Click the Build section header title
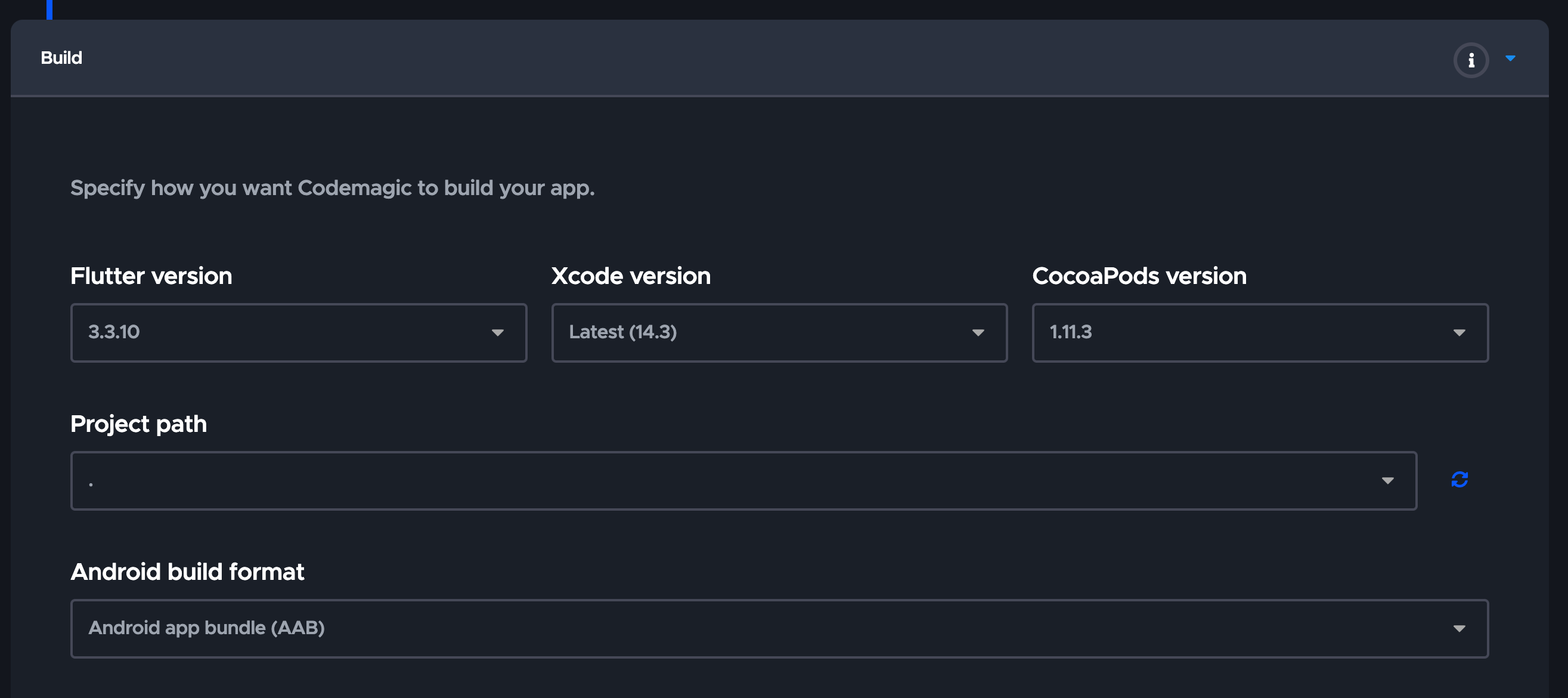 pos(61,58)
